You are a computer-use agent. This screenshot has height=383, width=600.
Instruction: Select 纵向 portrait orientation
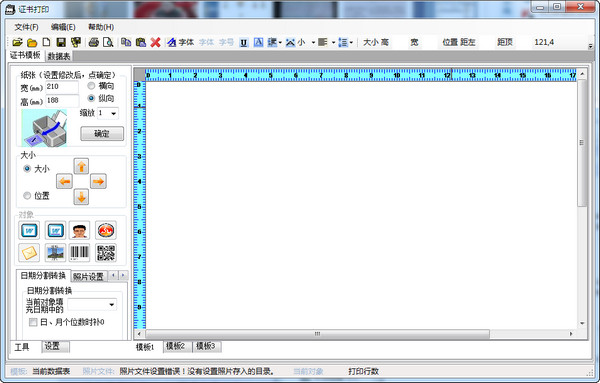91,98
